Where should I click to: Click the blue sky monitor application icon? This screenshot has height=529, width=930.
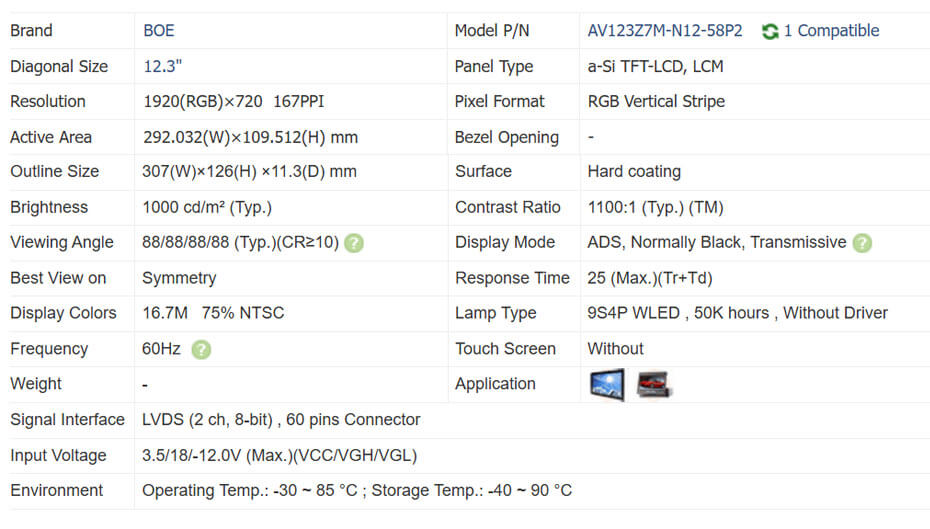coord(607,385)
